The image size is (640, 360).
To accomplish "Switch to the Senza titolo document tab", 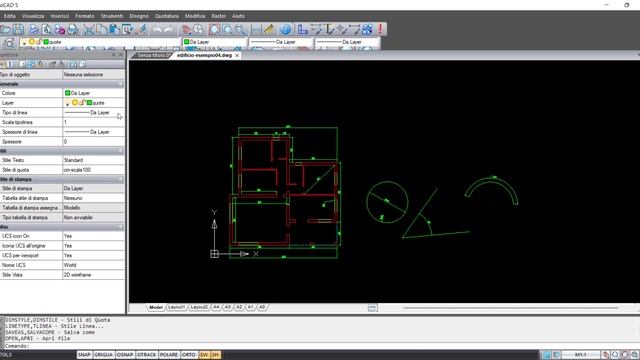I will coord(153,55).
